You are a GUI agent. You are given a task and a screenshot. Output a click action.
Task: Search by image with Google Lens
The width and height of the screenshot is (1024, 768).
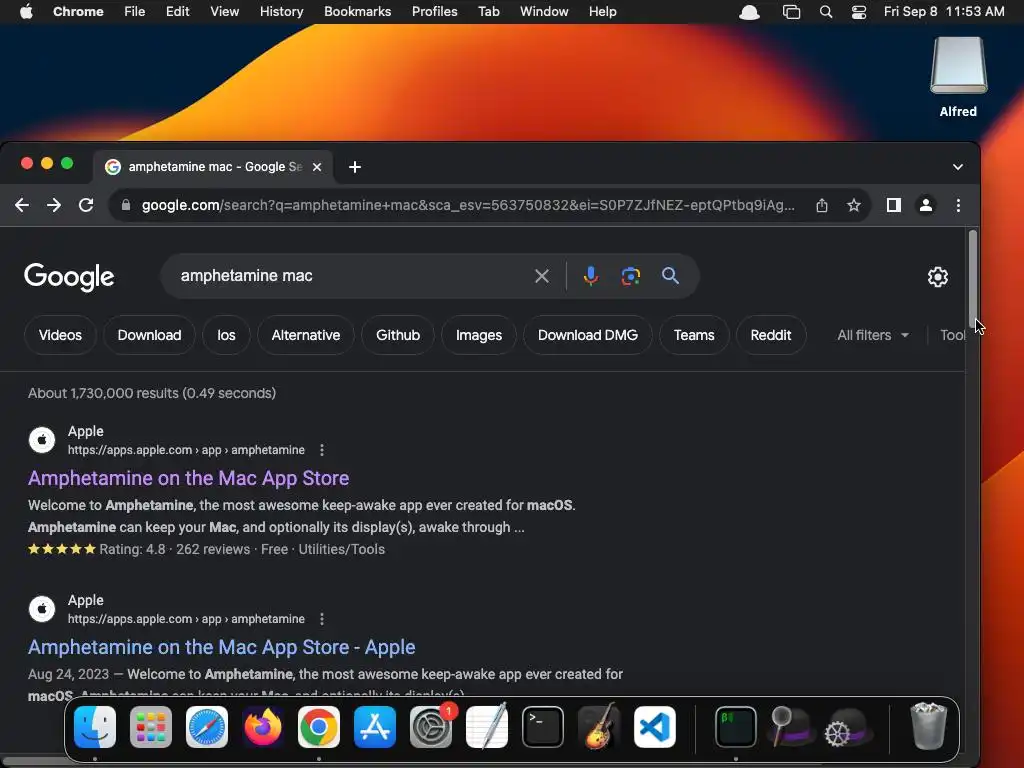tap(630, 276)
